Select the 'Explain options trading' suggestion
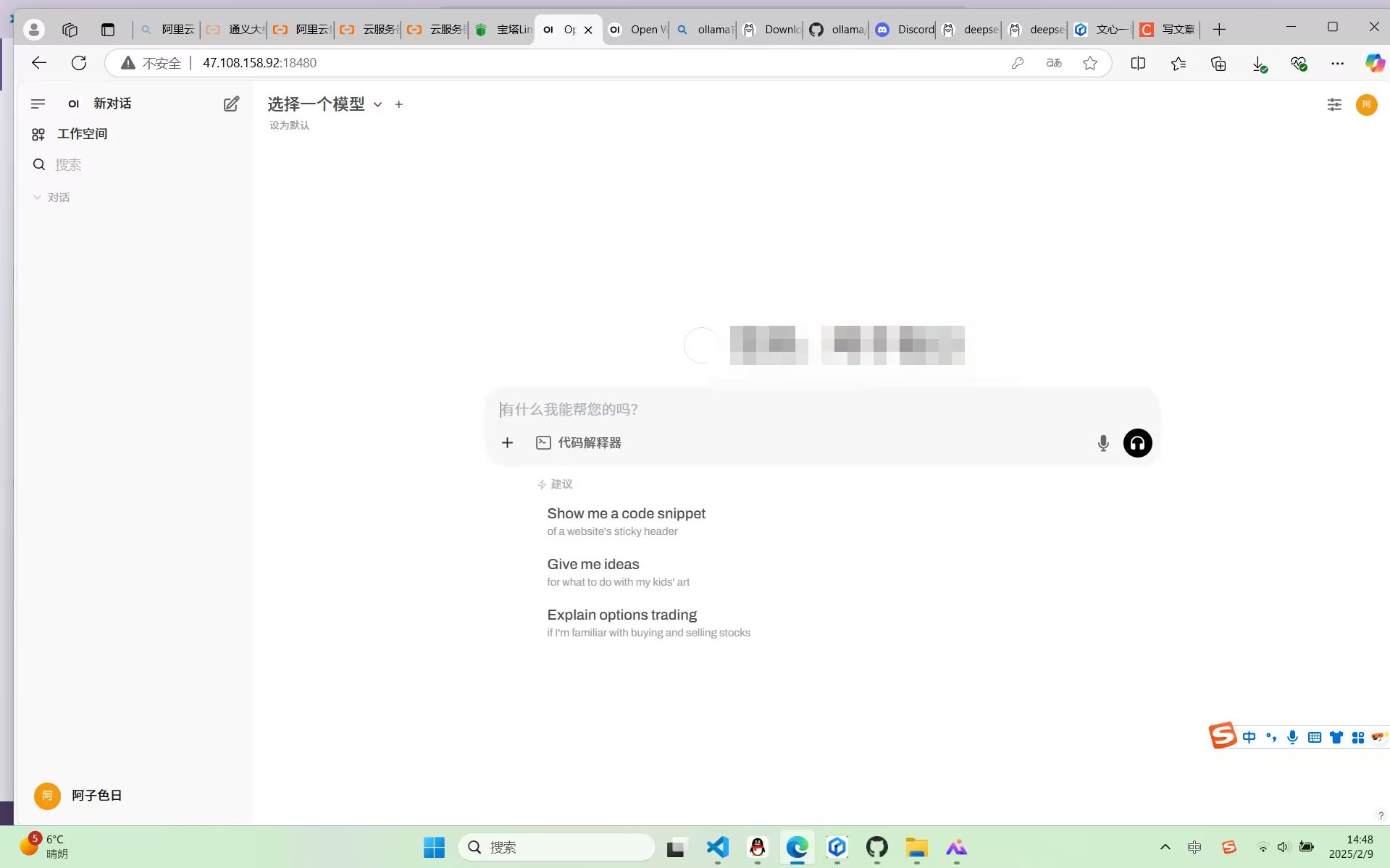 click(x=648, y=623)
